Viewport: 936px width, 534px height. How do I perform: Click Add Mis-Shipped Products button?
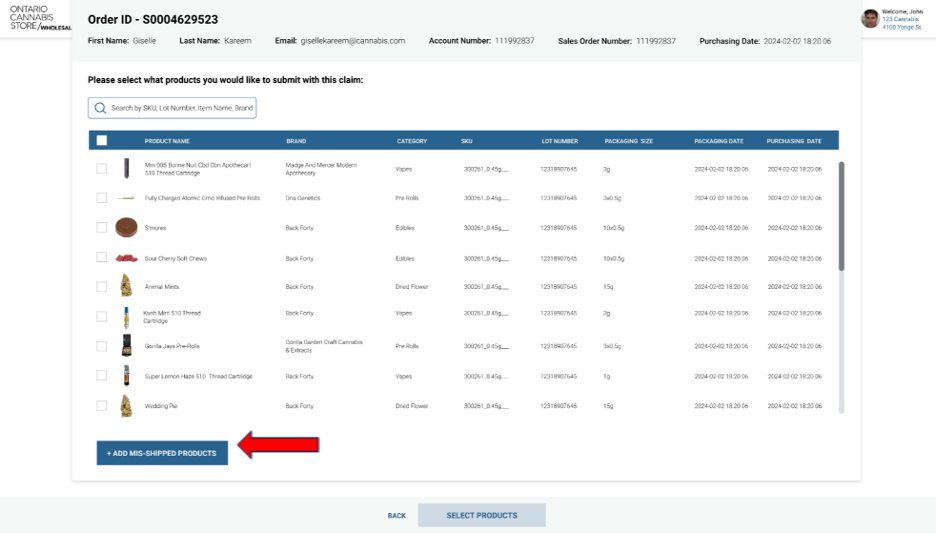pos(162,453)
